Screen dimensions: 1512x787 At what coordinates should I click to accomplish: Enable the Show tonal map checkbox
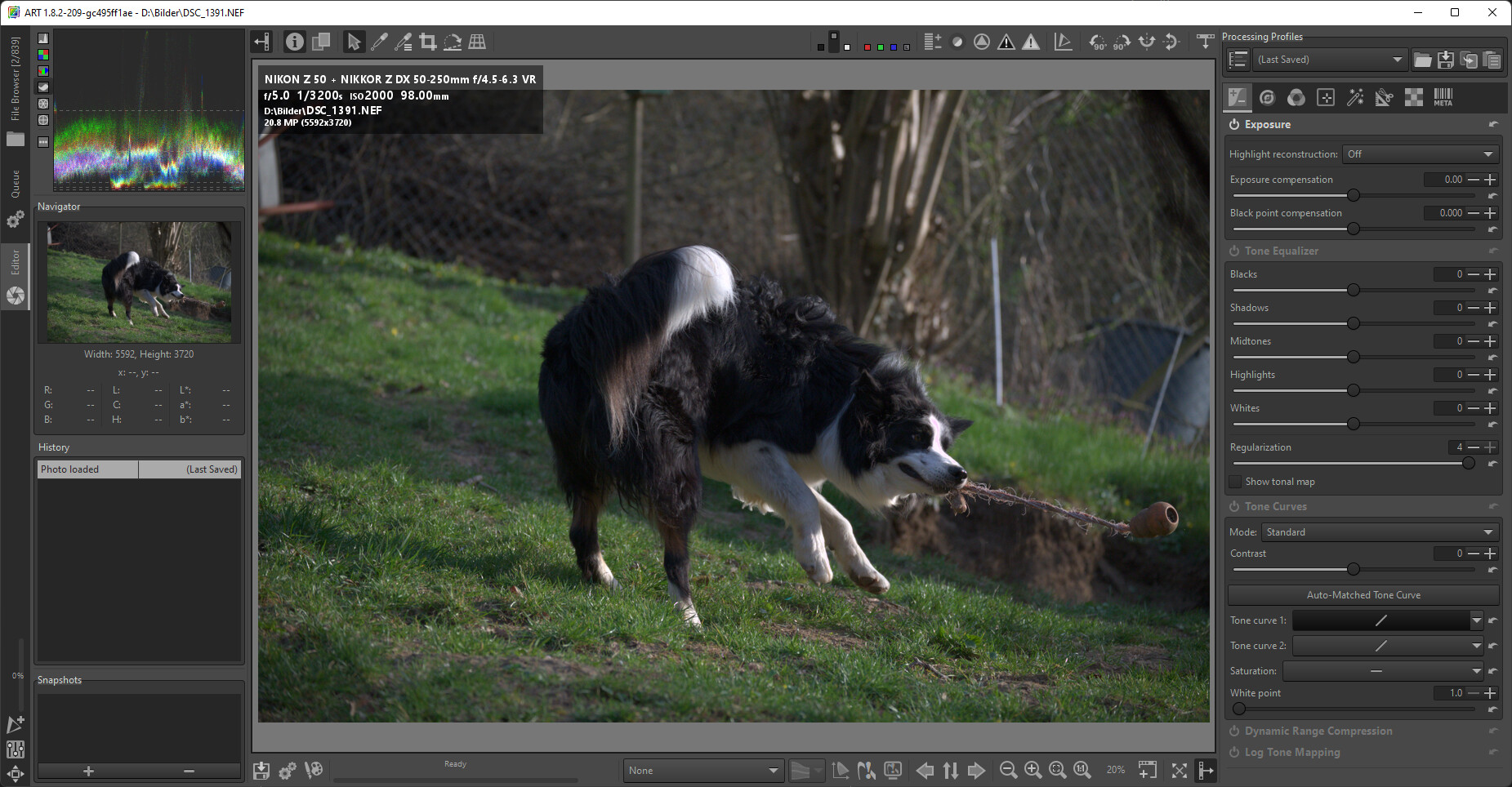(x=1236, y=482)
